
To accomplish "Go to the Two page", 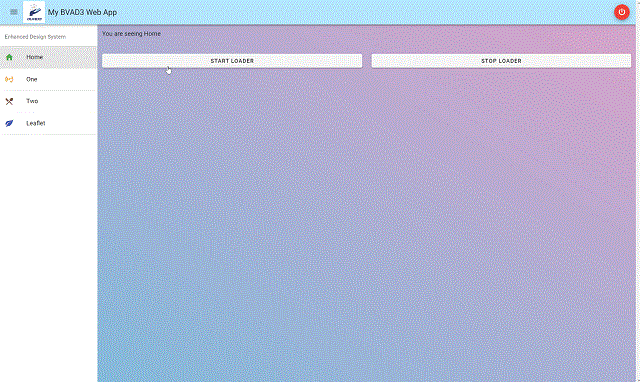I will click(49, 101).
